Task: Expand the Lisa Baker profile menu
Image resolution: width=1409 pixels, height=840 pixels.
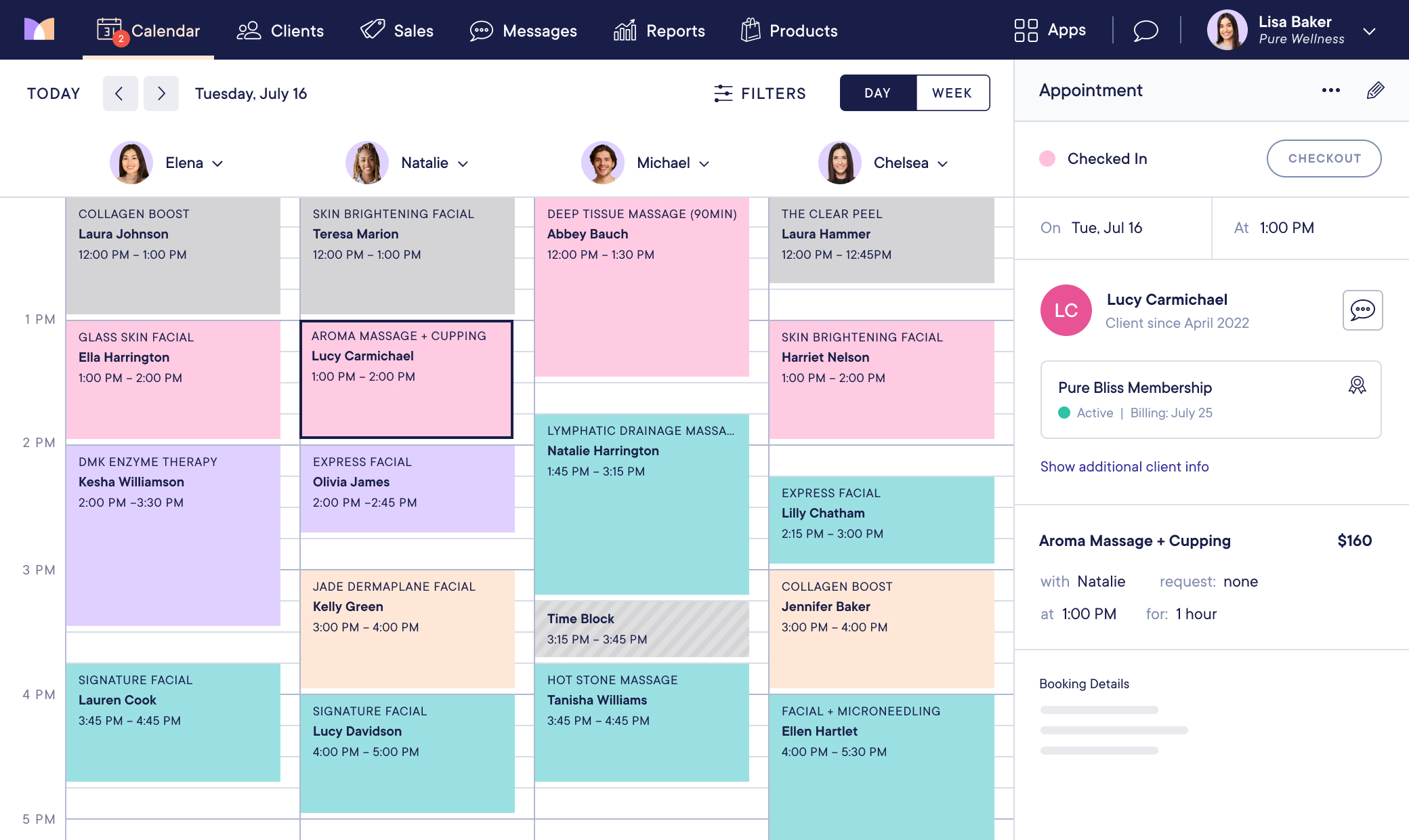Action: click(x=1370, y=30)
